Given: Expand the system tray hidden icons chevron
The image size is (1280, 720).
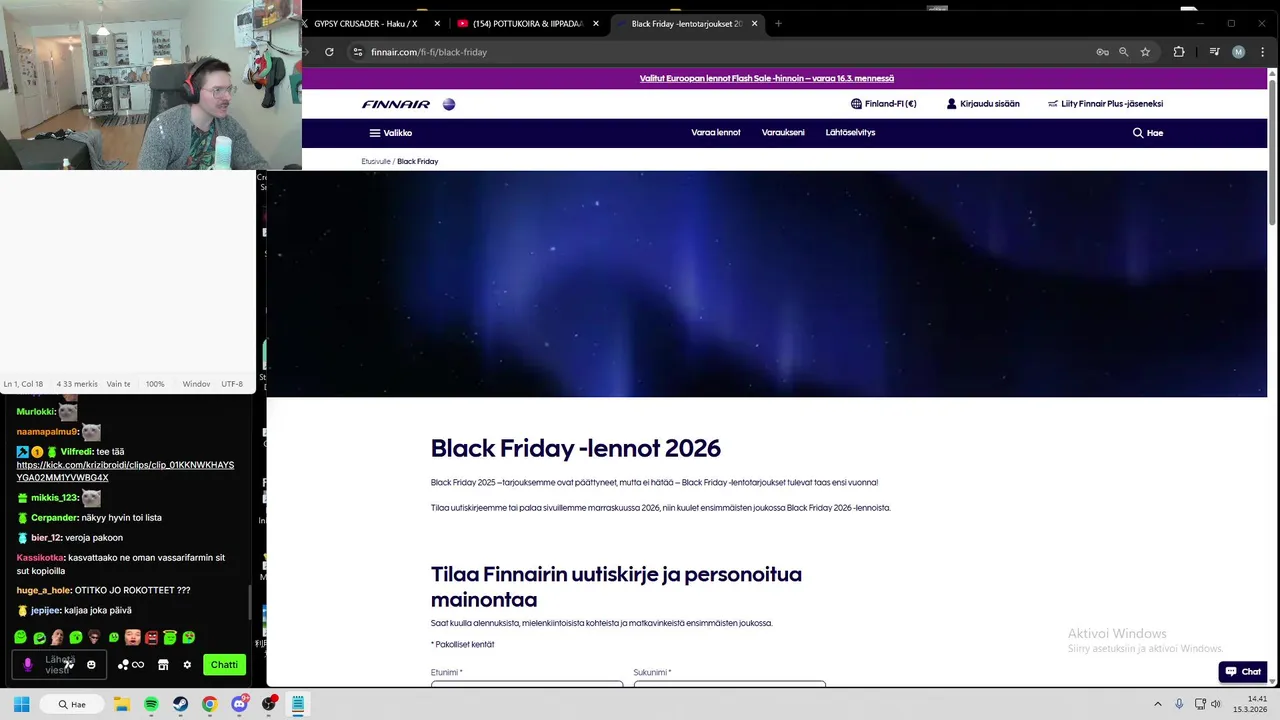Looking at the screenshot, I should 1158,704.
